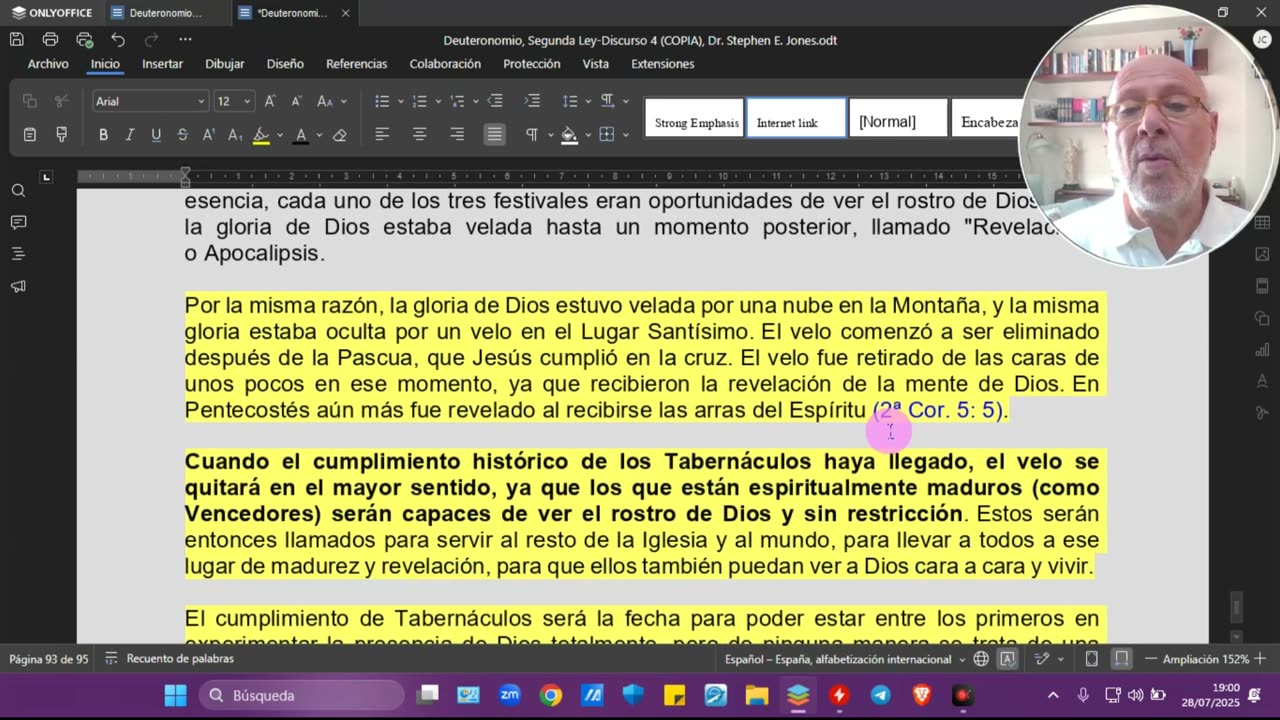Switch to the Referencias tab
Screen dimensions: 1280x720
[x=356, y=64]
